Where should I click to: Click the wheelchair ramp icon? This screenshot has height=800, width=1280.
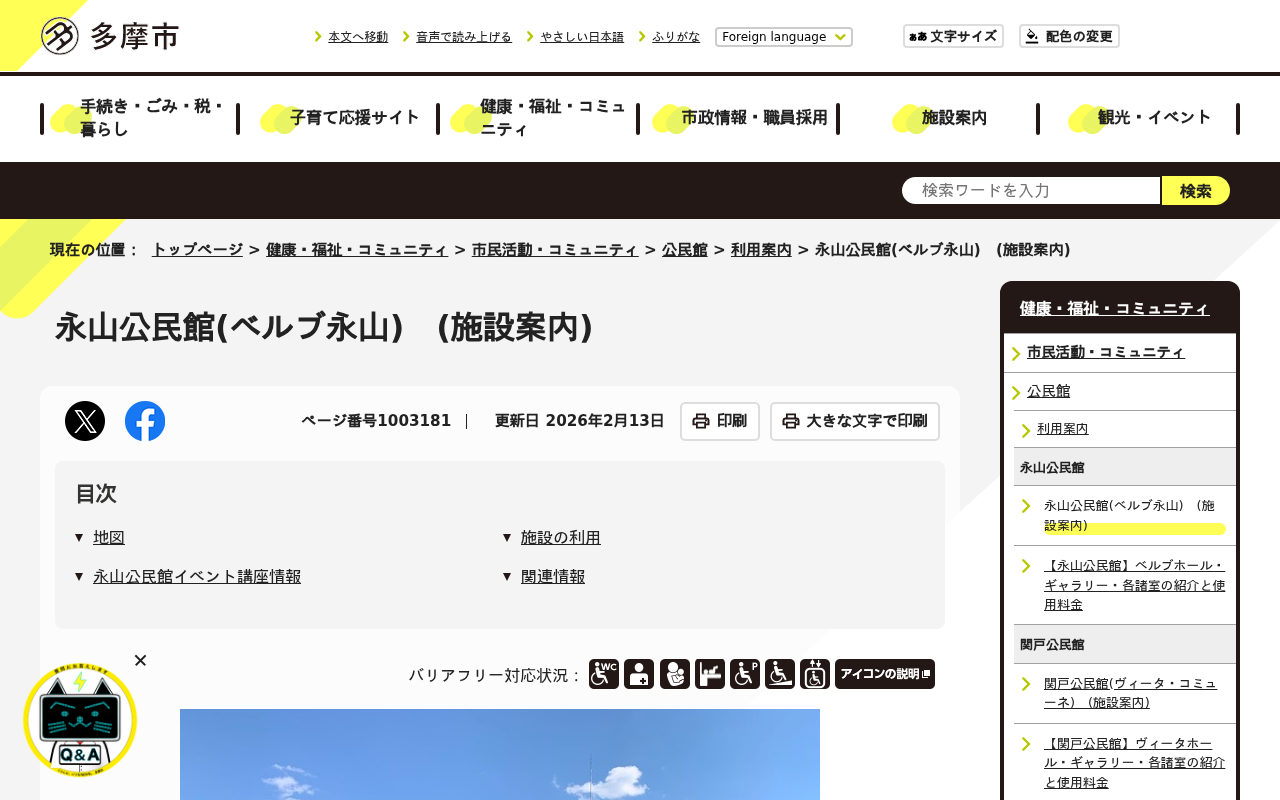pos(780,674)
